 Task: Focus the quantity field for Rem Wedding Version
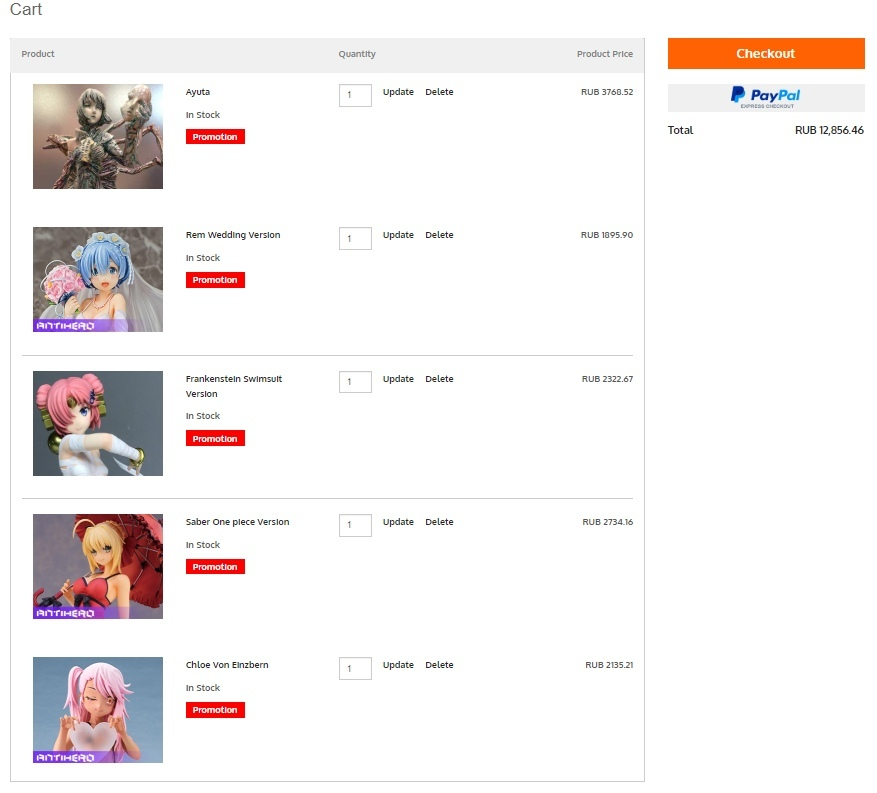(x=355, y=238)
